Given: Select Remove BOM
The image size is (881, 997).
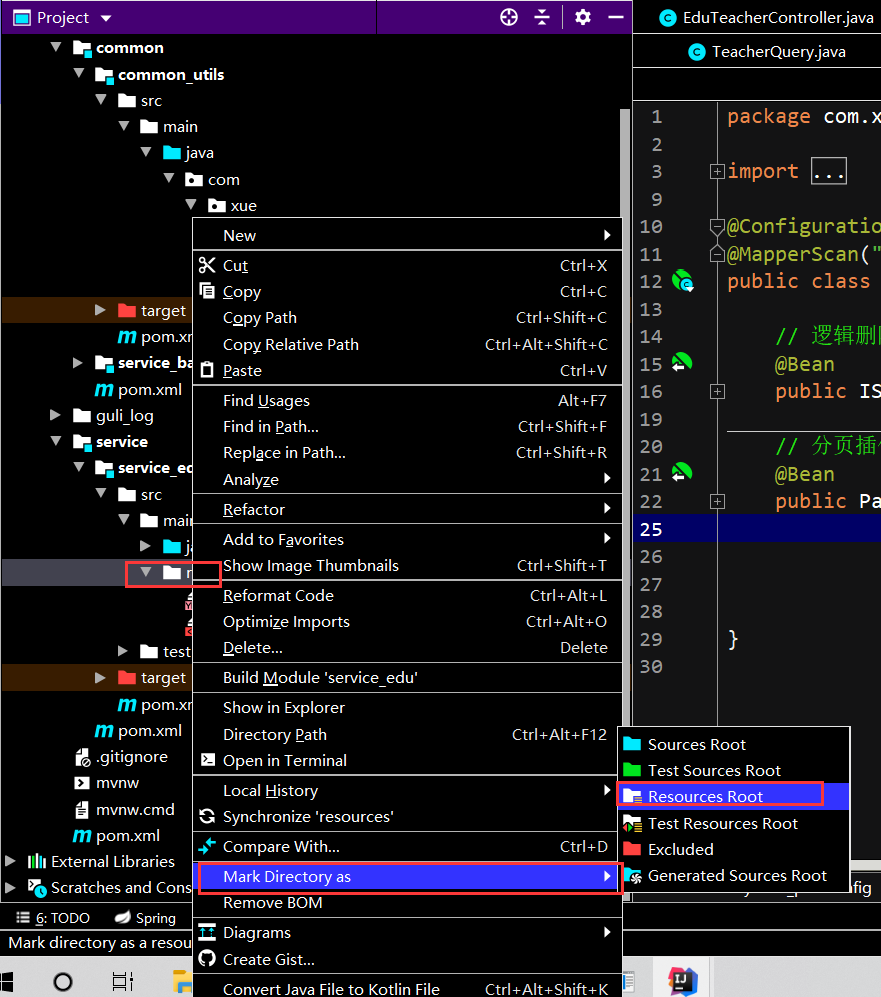Looking at the screenshot, I should 407,903.
